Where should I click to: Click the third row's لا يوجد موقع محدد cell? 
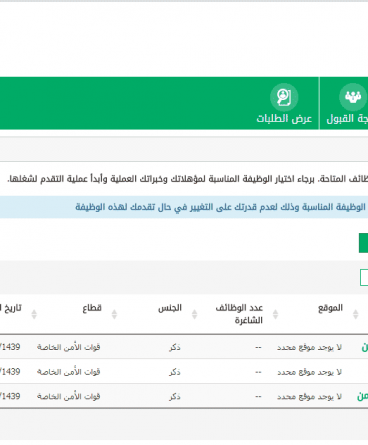309,396
